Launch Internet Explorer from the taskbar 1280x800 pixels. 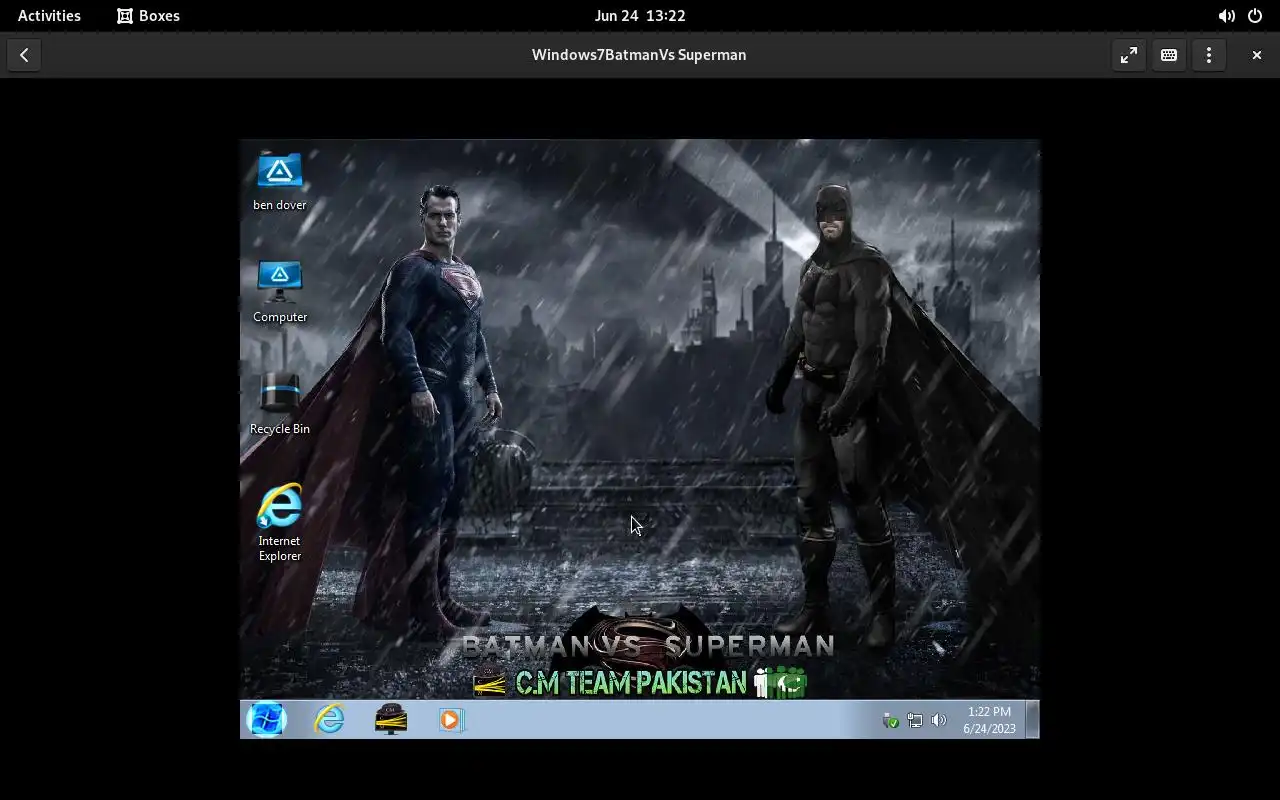329,719
